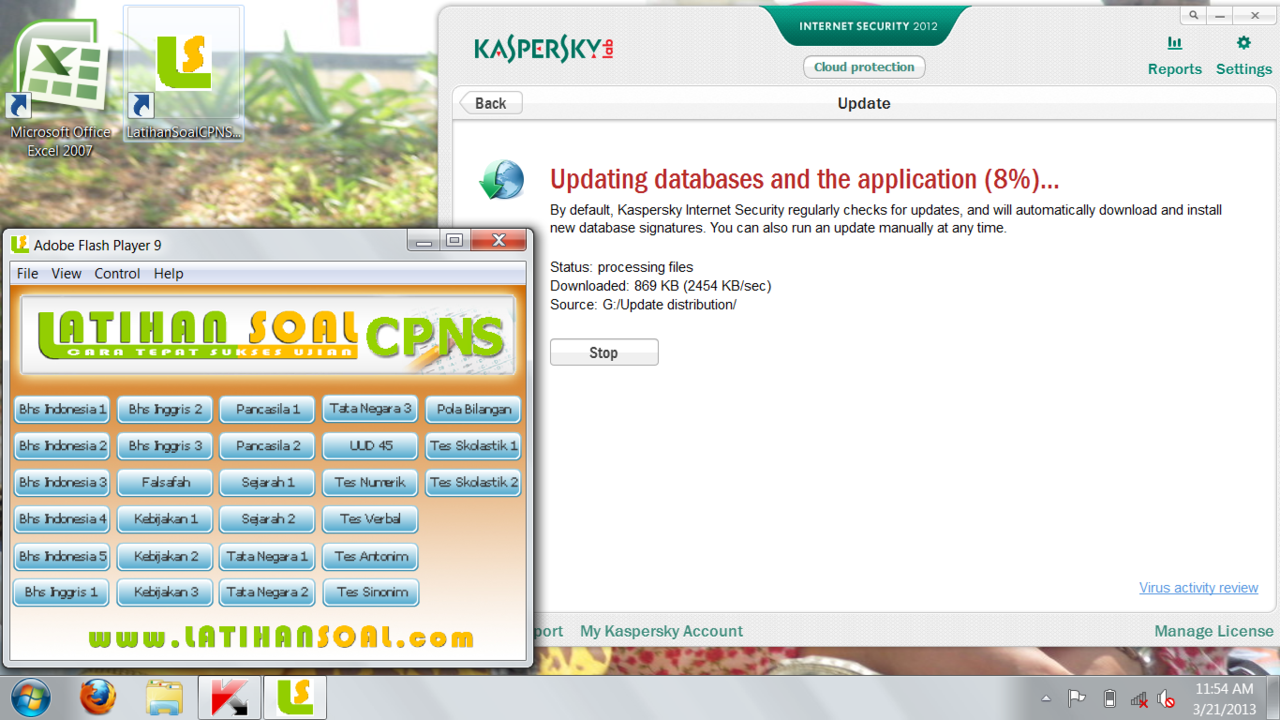The height and width of the screenshot is (720, 1280).
Task: Open Pola Bilangan quiz
Action: tap(474, 409)
